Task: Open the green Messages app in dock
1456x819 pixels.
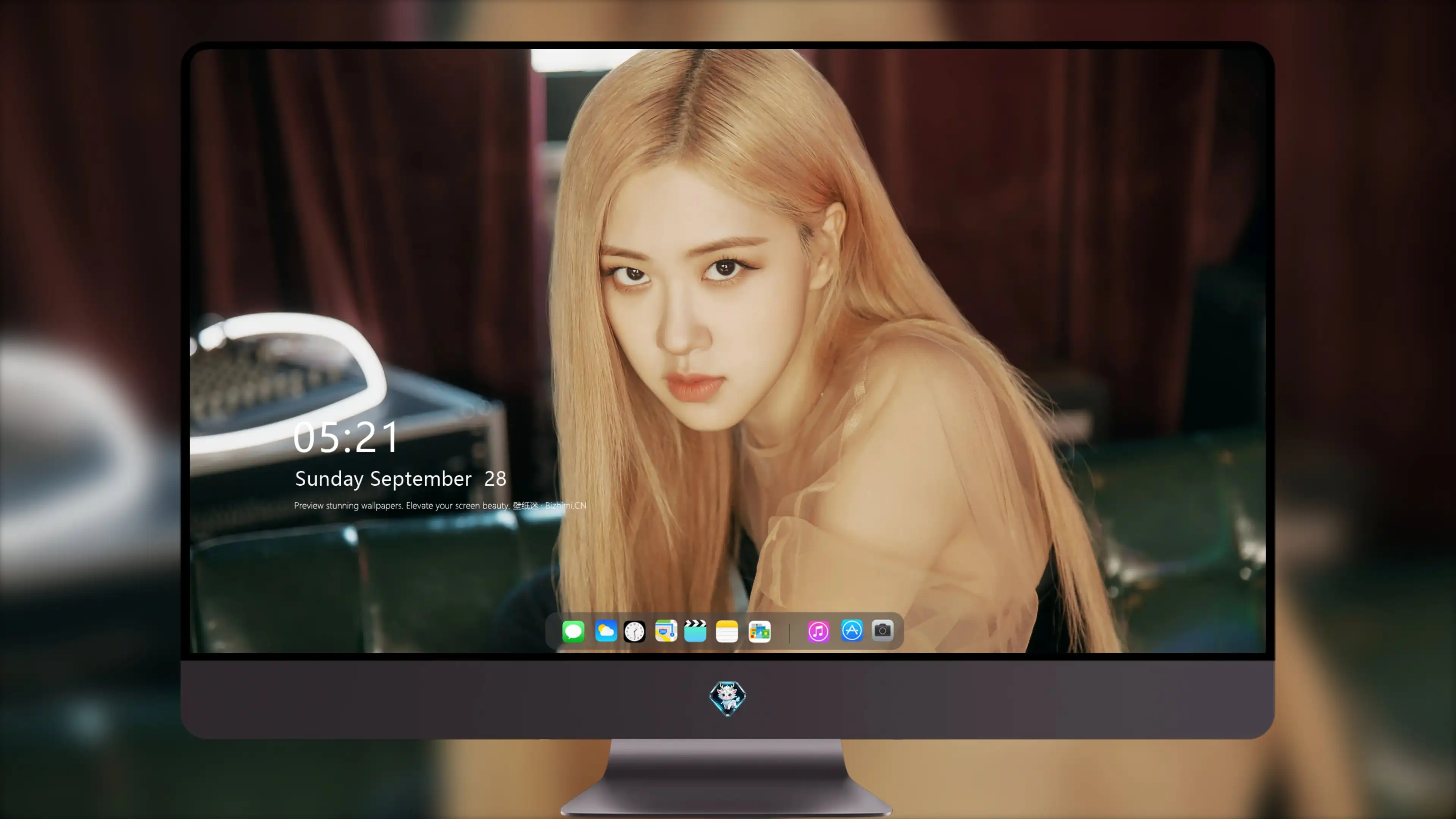Action: tap(573, 631)
